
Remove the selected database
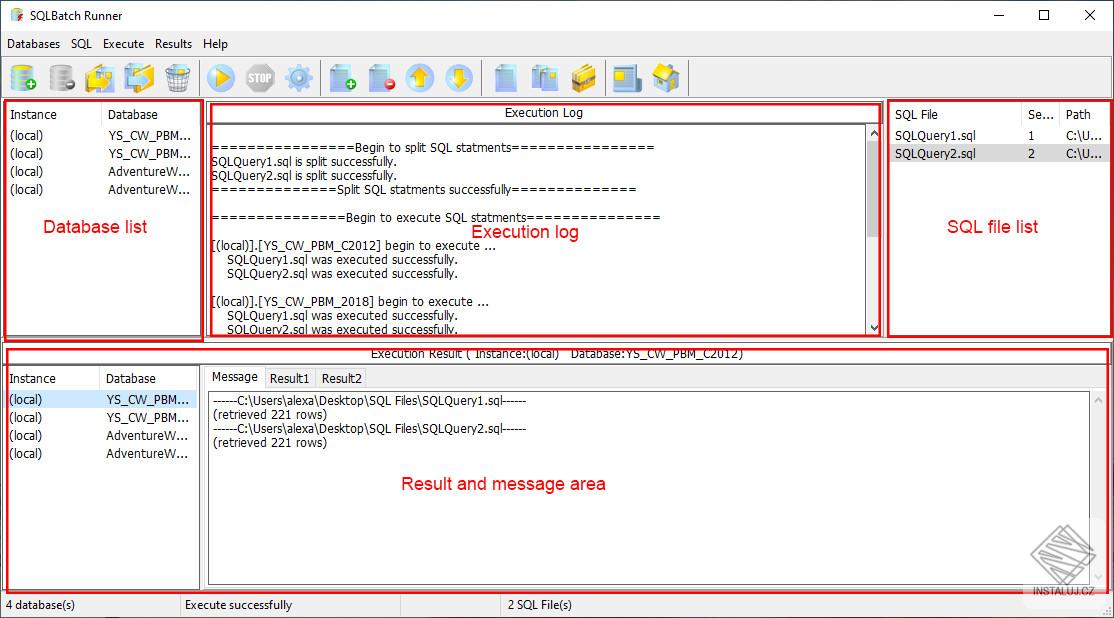[x=60, y=78]
